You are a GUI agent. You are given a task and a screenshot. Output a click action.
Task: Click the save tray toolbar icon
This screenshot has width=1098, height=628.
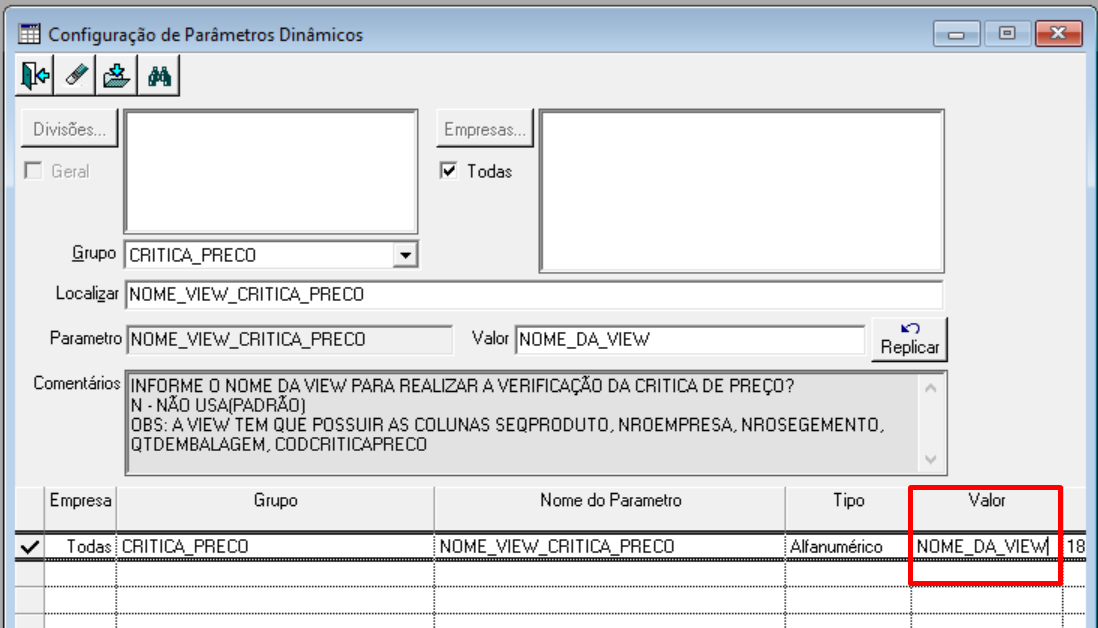116,76
